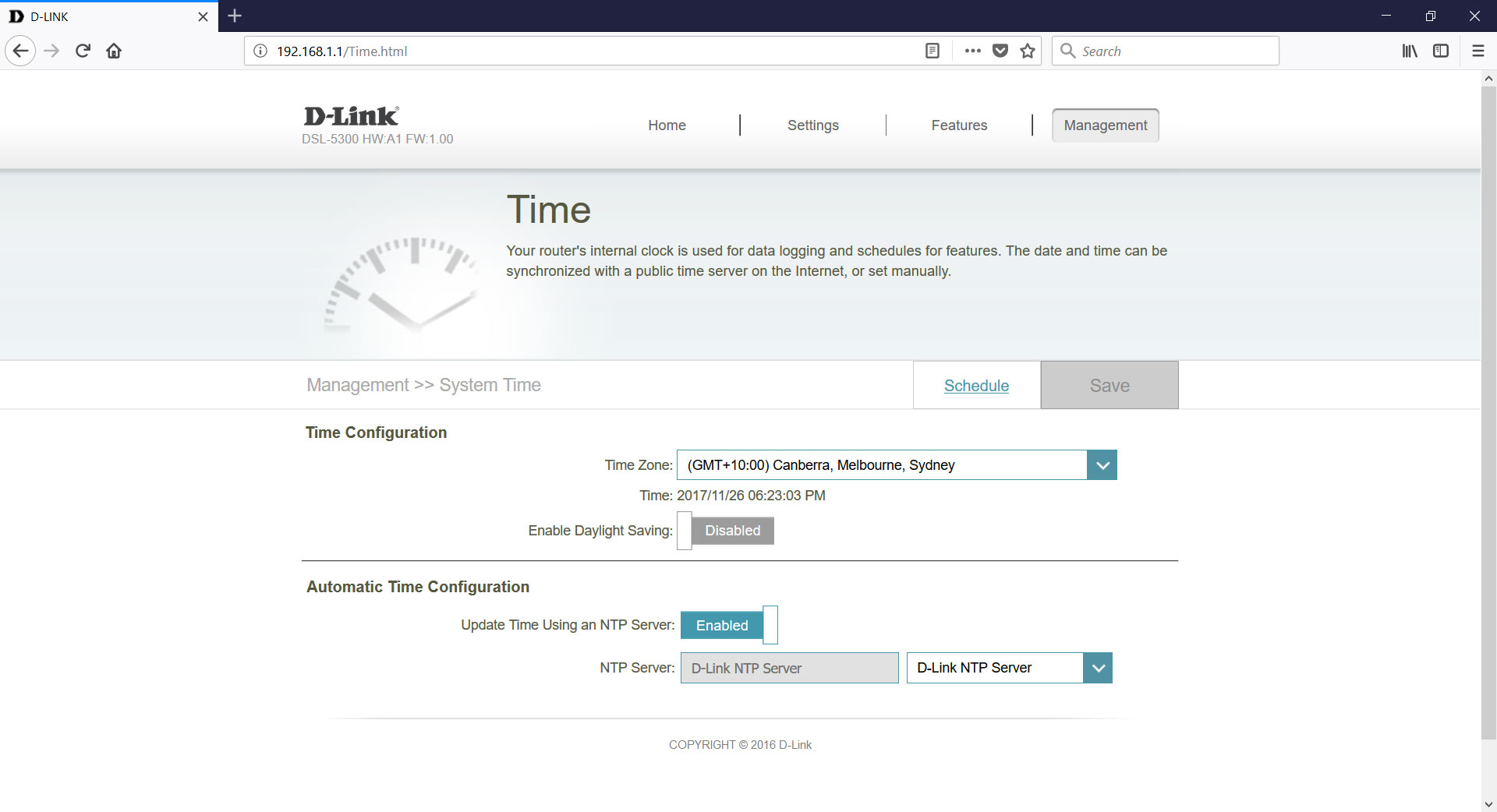The image size is (1497, 812).
Task: Toggle the Enable Daylight Saving switch
Action: pos(726,531)
